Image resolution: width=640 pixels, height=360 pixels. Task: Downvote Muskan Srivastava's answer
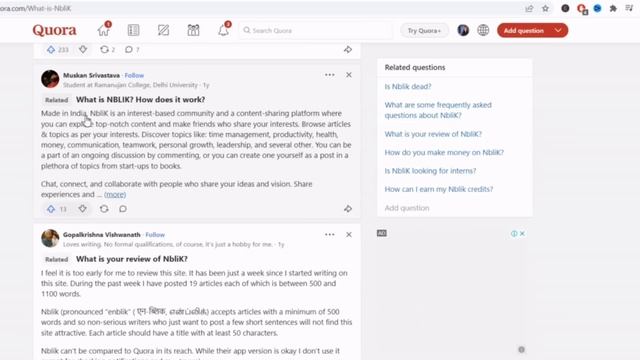(82, 209)
